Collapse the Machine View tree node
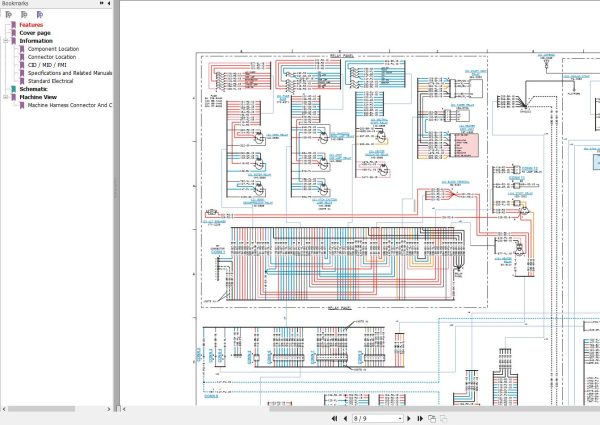600x425 pixels. tap(6, 97)
